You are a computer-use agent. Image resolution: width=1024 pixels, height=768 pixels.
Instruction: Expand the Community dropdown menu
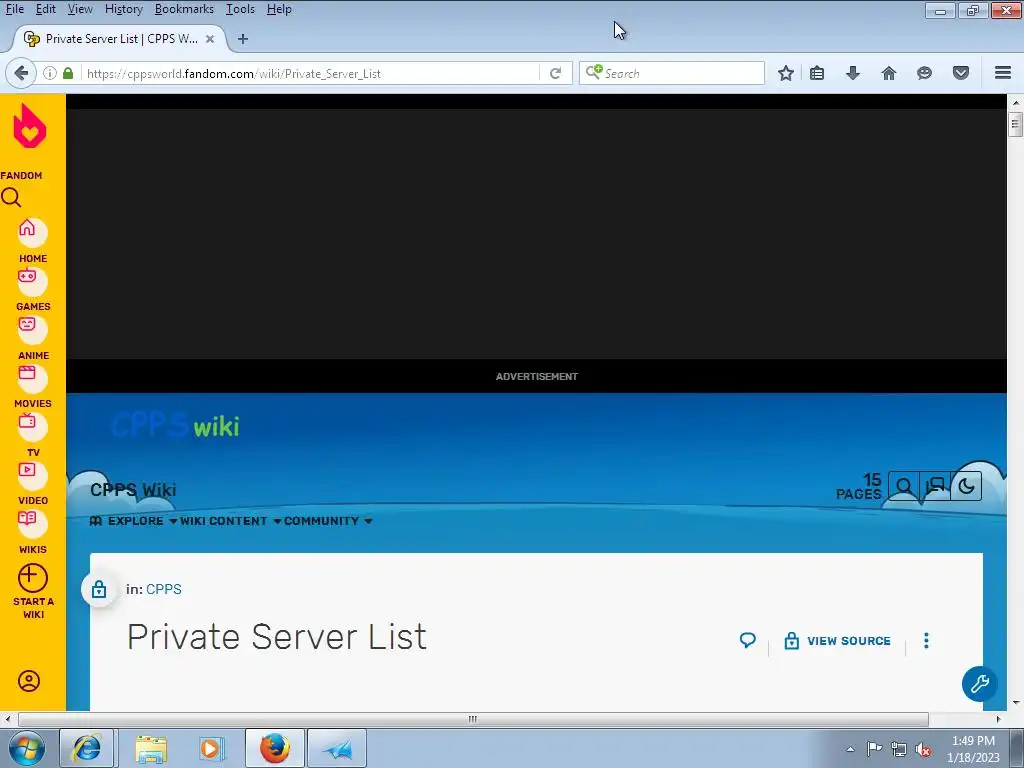(x=328, y=520)
